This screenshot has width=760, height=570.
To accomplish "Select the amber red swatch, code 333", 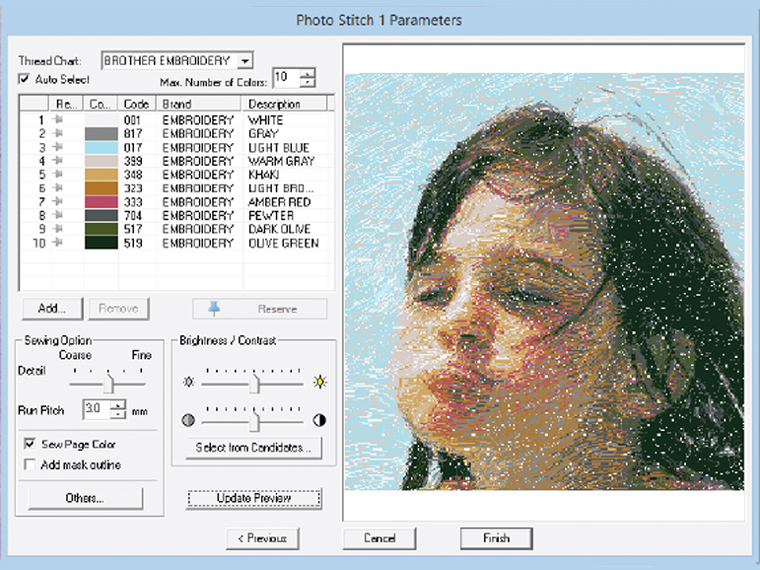I will point(101,202).
